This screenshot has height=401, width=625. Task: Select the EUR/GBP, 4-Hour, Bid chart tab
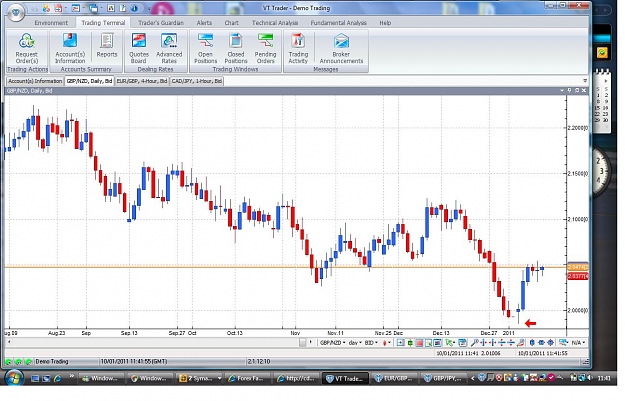pos(142,81)
